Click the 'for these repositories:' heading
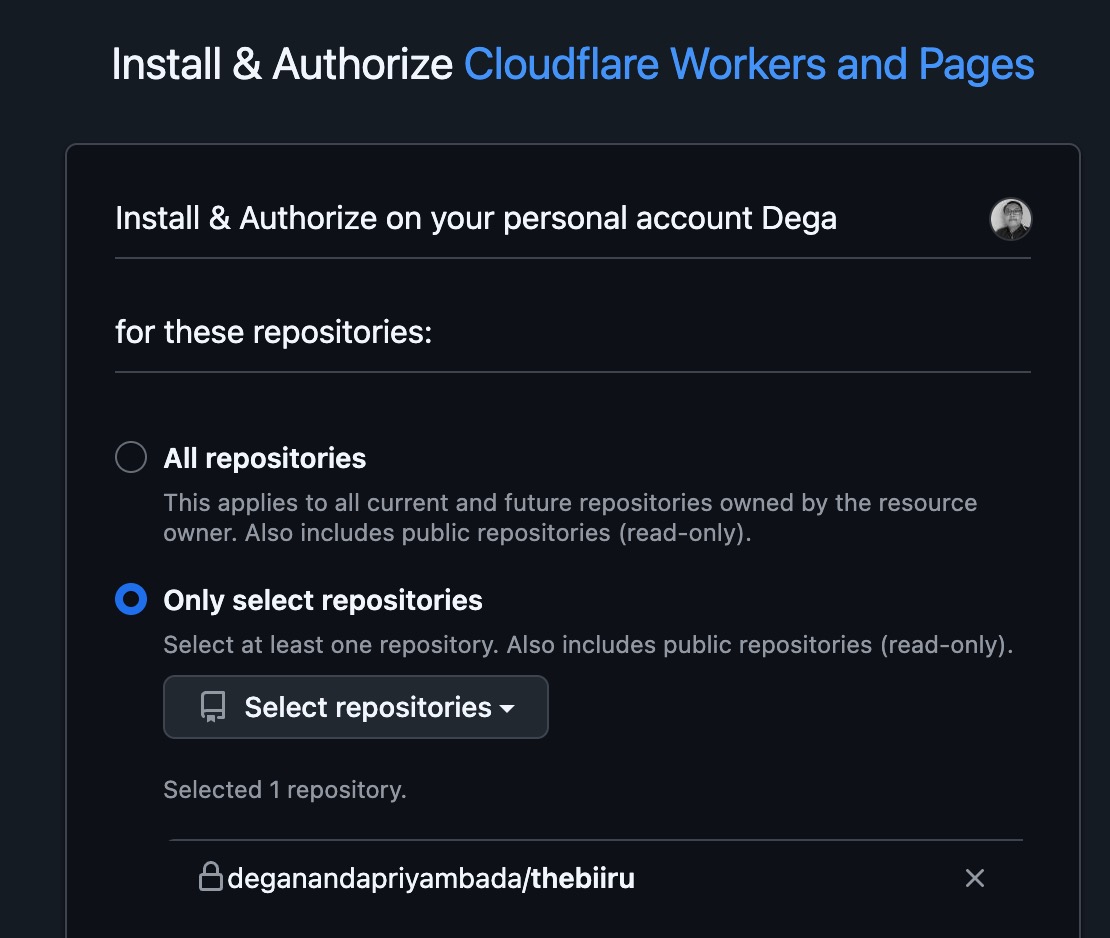The image size is (1110, 938). pyautogui.click(x=274, y=332)
